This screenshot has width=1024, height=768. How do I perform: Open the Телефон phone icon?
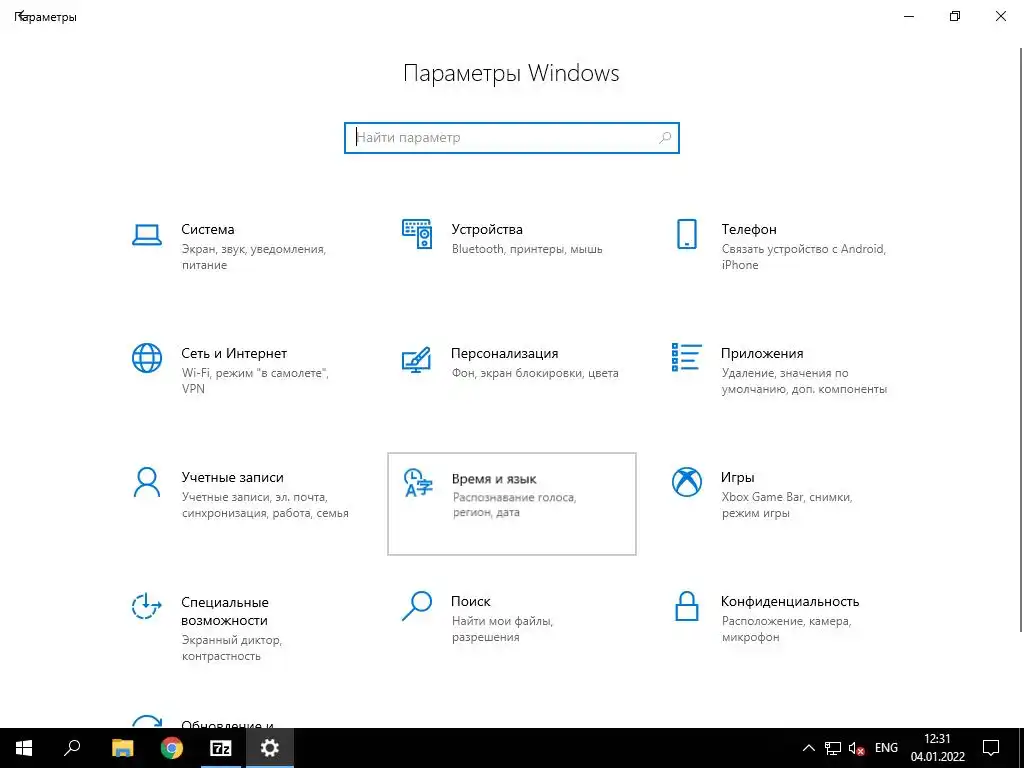(x=686, y=234)
